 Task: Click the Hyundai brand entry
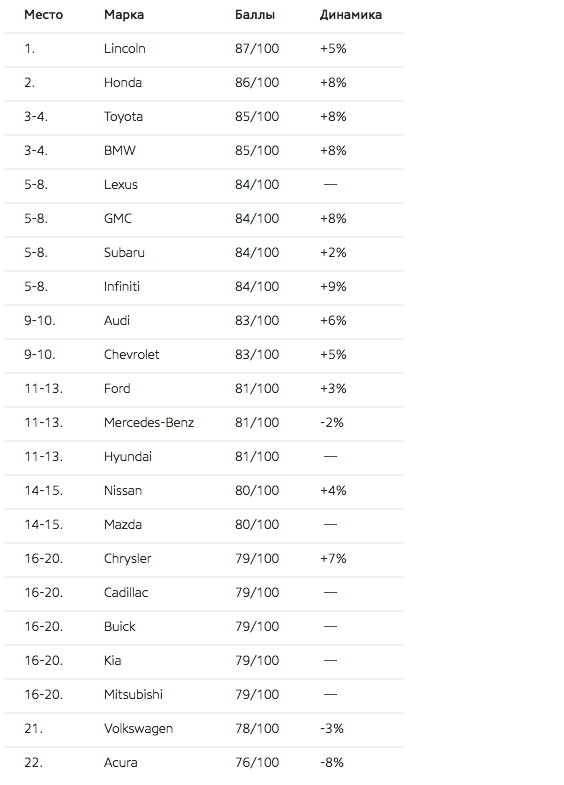tap(128, 457)
